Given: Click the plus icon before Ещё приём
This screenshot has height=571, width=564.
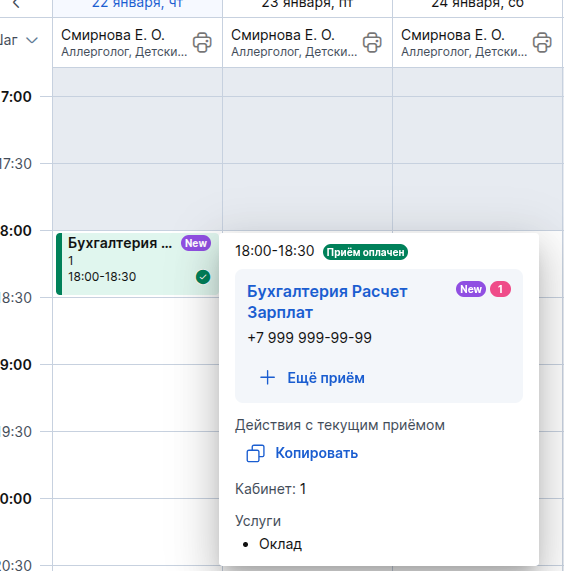Looking at the screenshot, I should click(268, 378).
